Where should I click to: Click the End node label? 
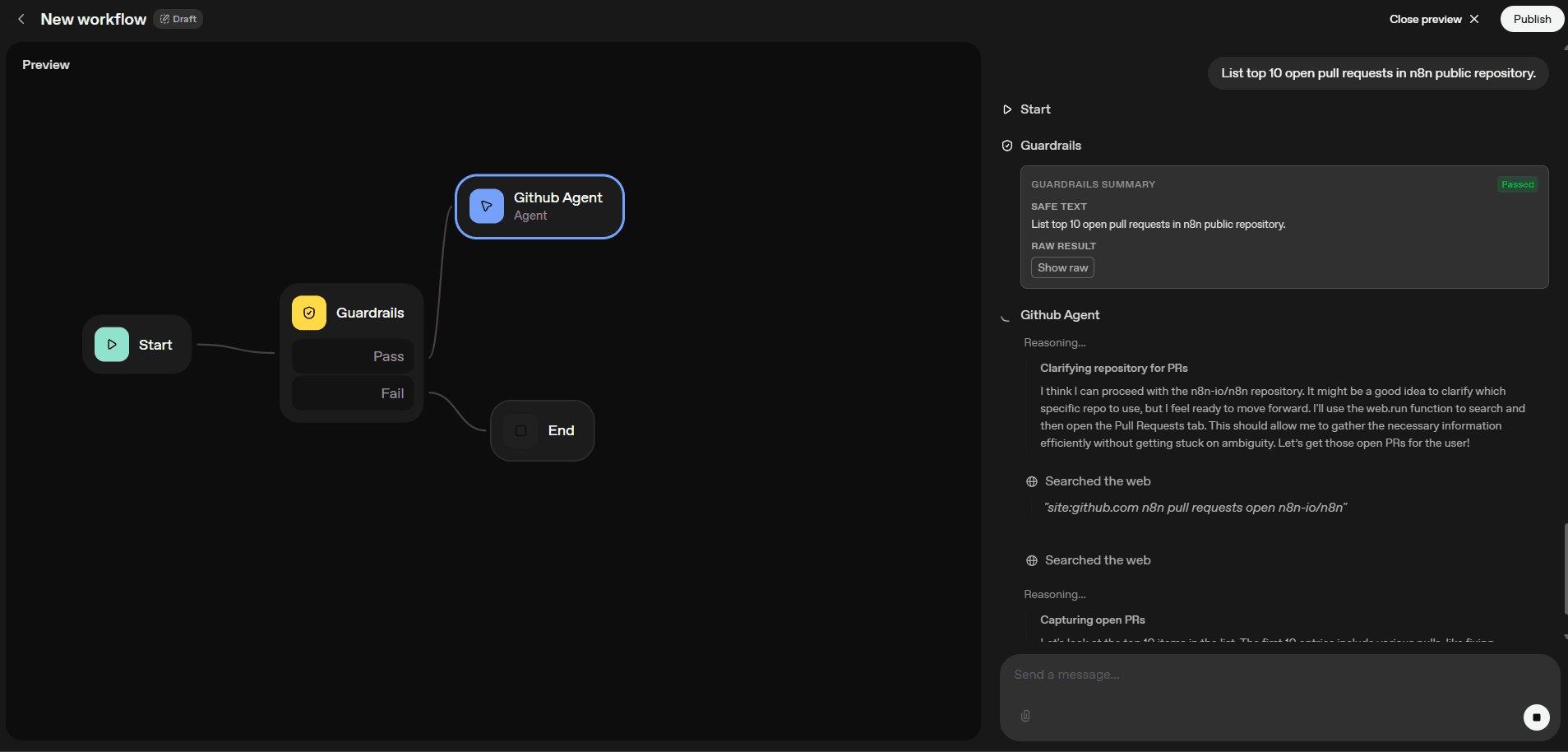coord(562,430)
